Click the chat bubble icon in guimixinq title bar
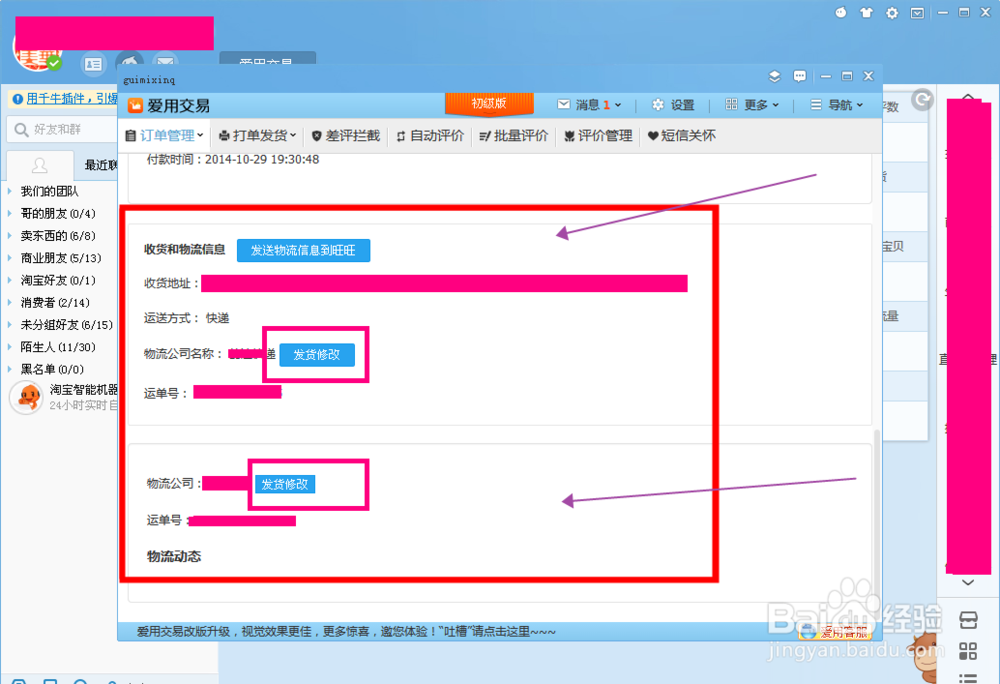This screenshot has height=684, width=1000. tap(799, 76)
